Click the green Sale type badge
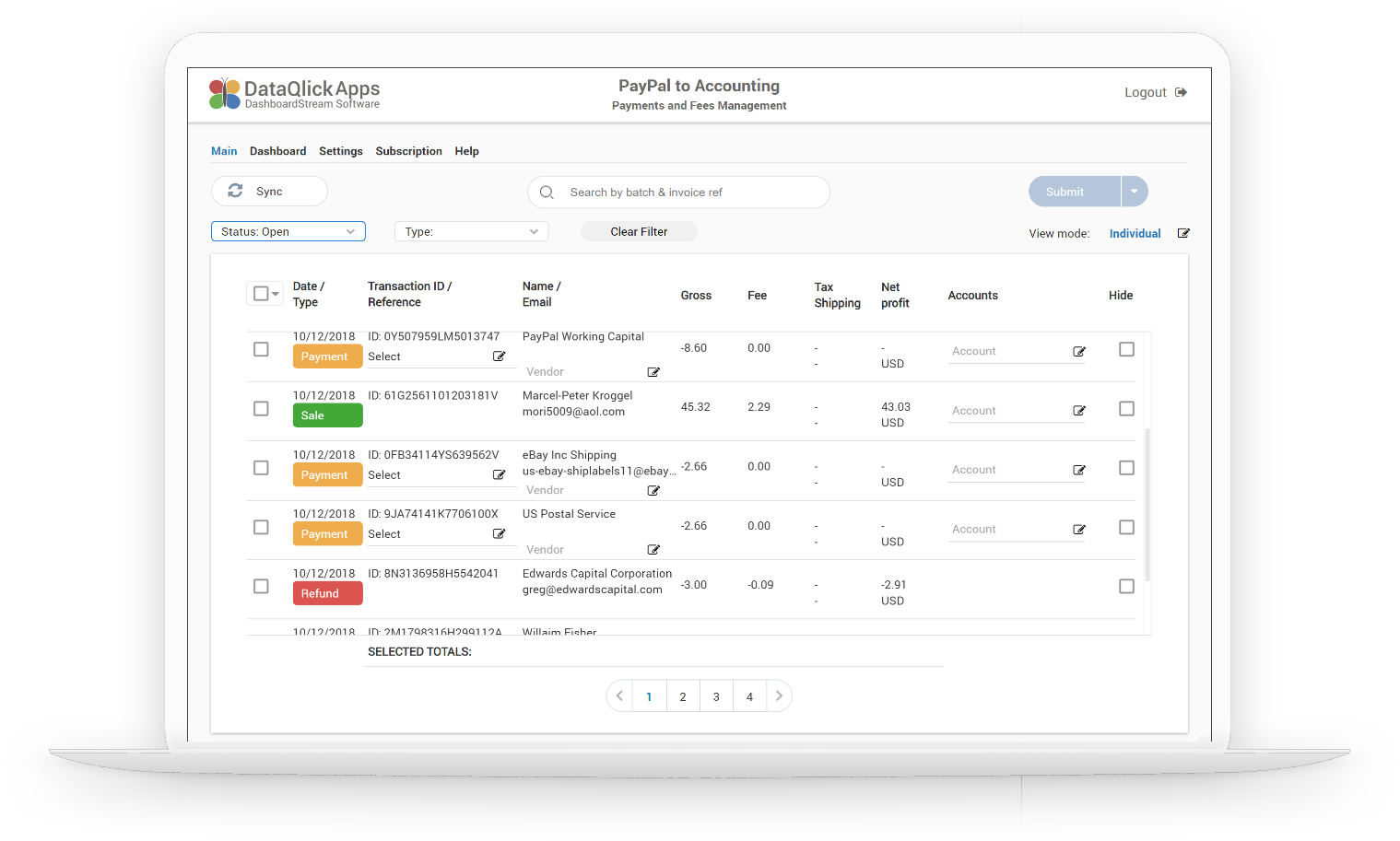Image resolution: width=1400 pixels, height=841 pixels. [x=327, y=415]
